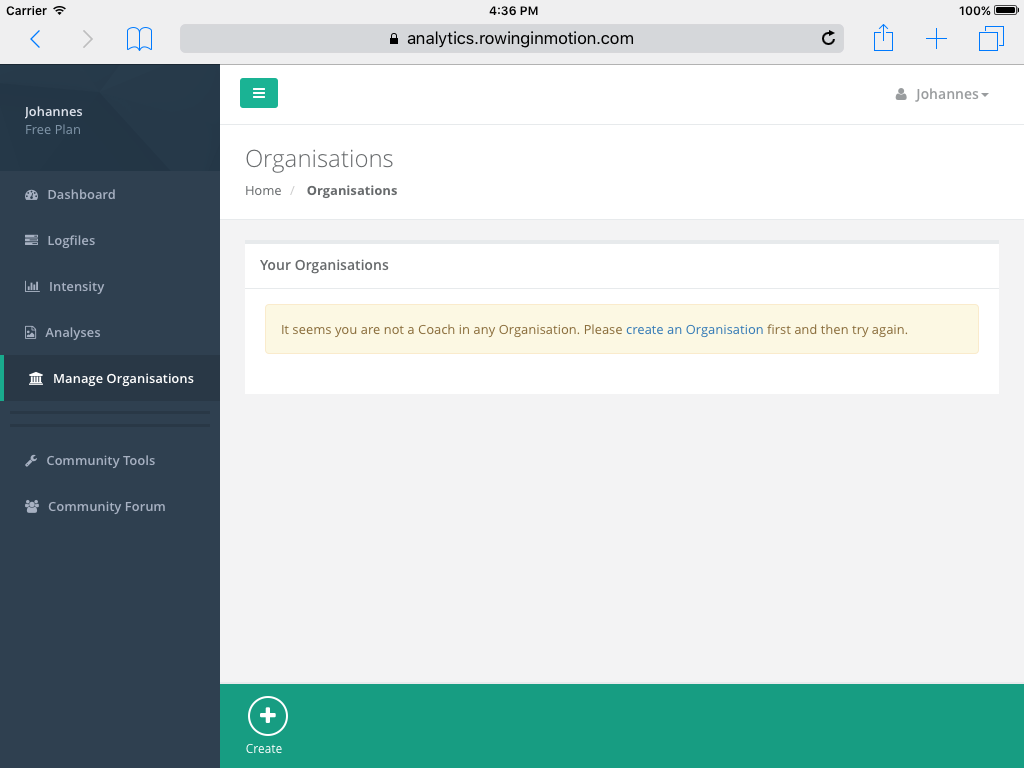Click the Community Forum users icon

pyautogui.click(x=31, y=506)
